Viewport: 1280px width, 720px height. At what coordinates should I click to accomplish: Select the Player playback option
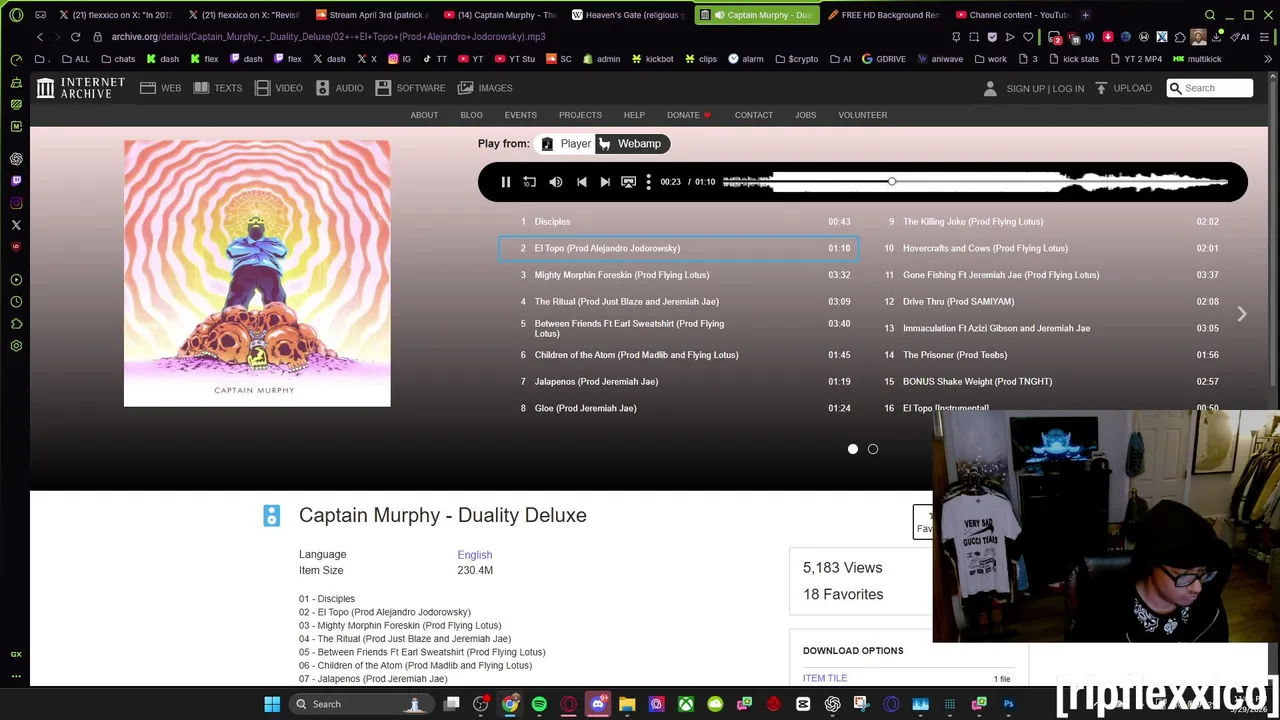(x=566, y=144)
